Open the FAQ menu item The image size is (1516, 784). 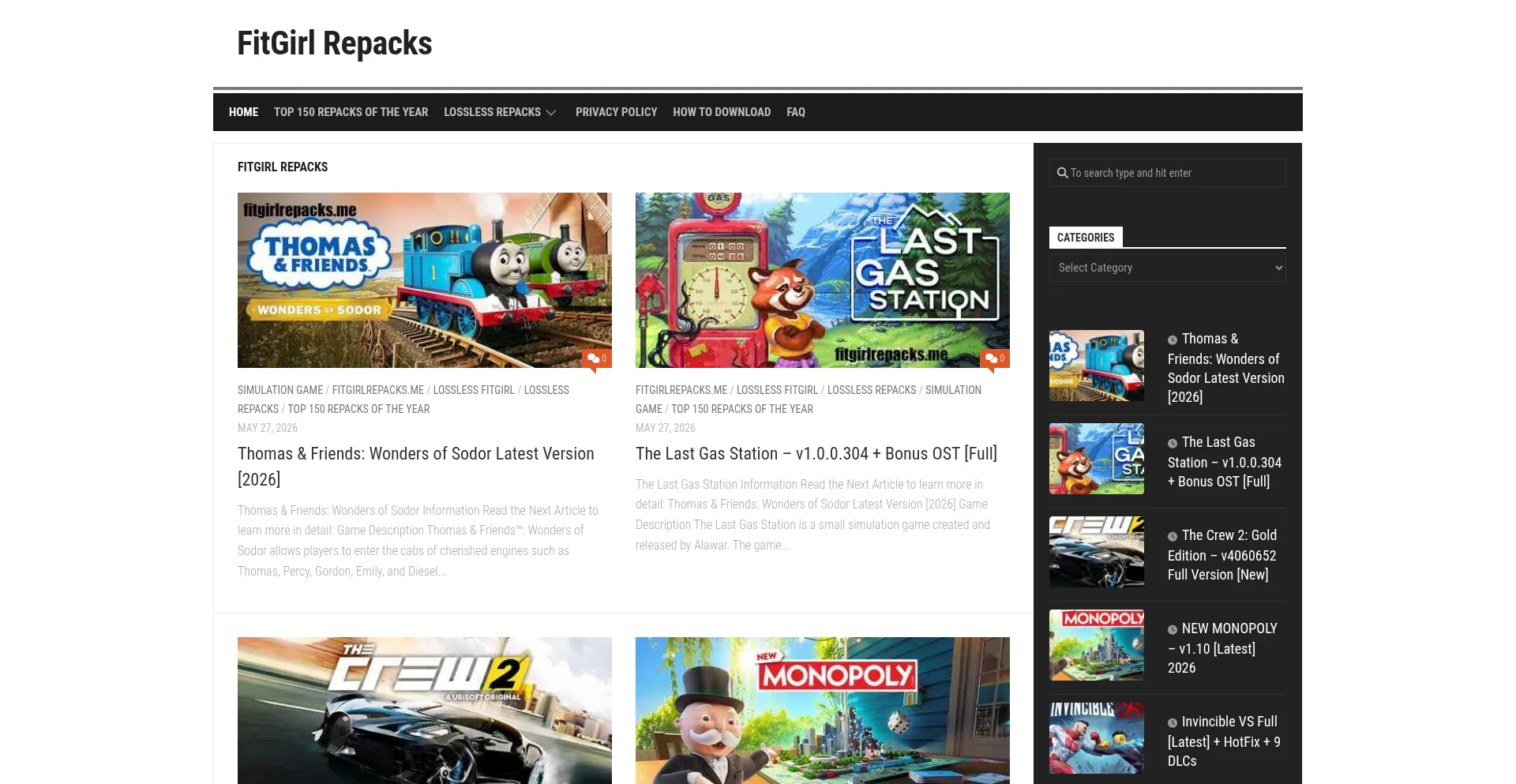pos(796,112)
